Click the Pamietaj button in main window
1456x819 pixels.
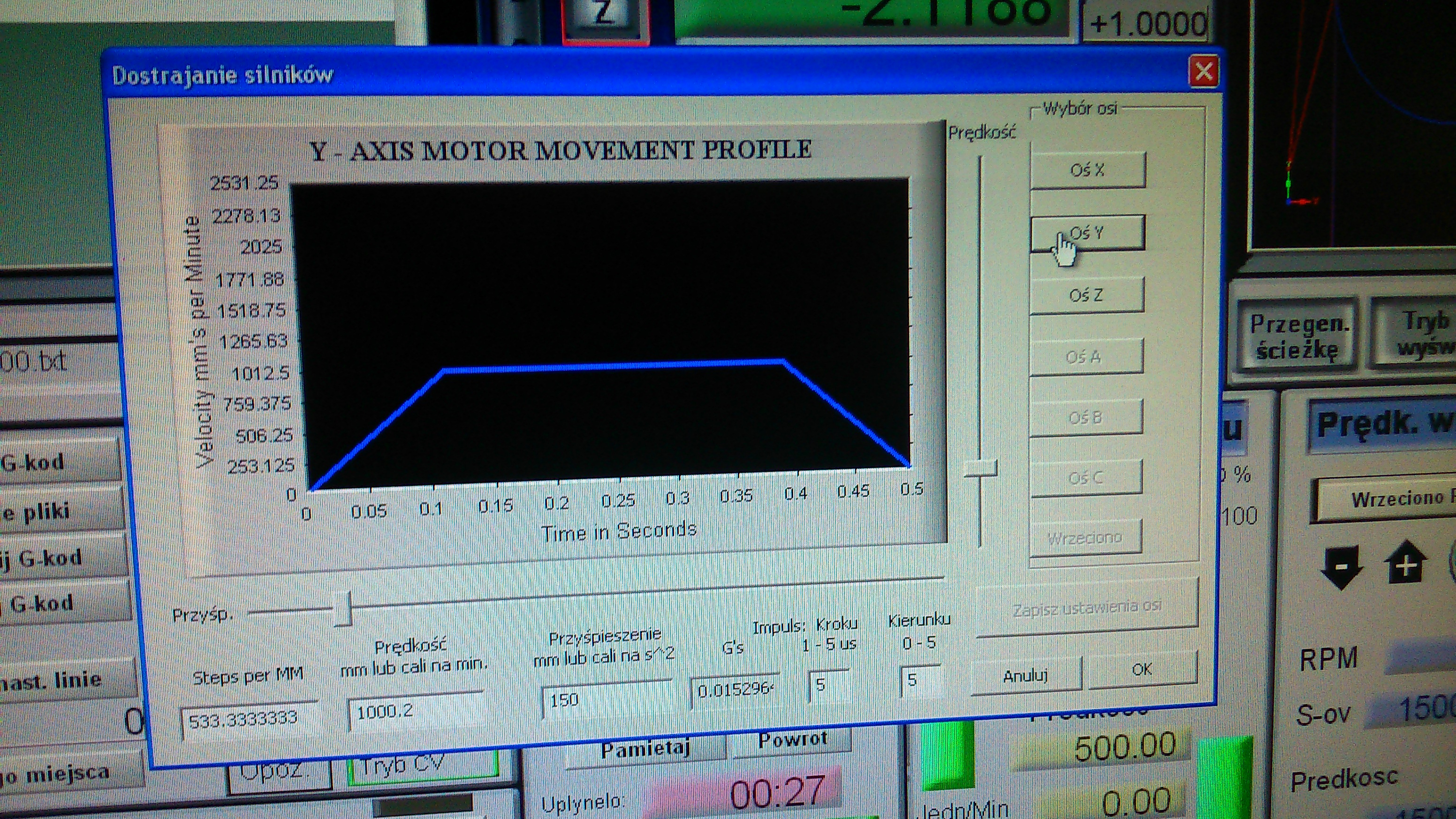pyautogui.click(x=645, y=750)
